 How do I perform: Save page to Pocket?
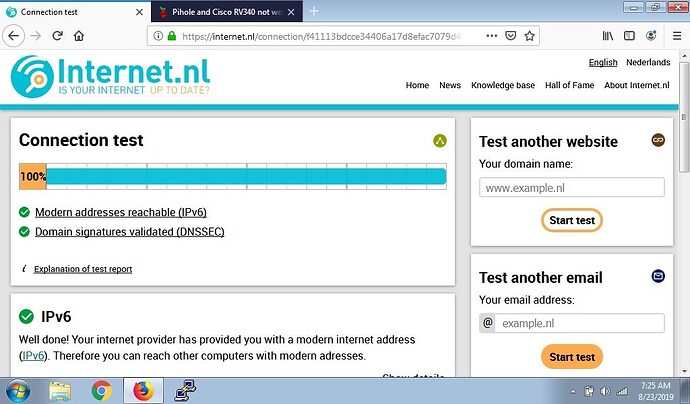point(510,36)
